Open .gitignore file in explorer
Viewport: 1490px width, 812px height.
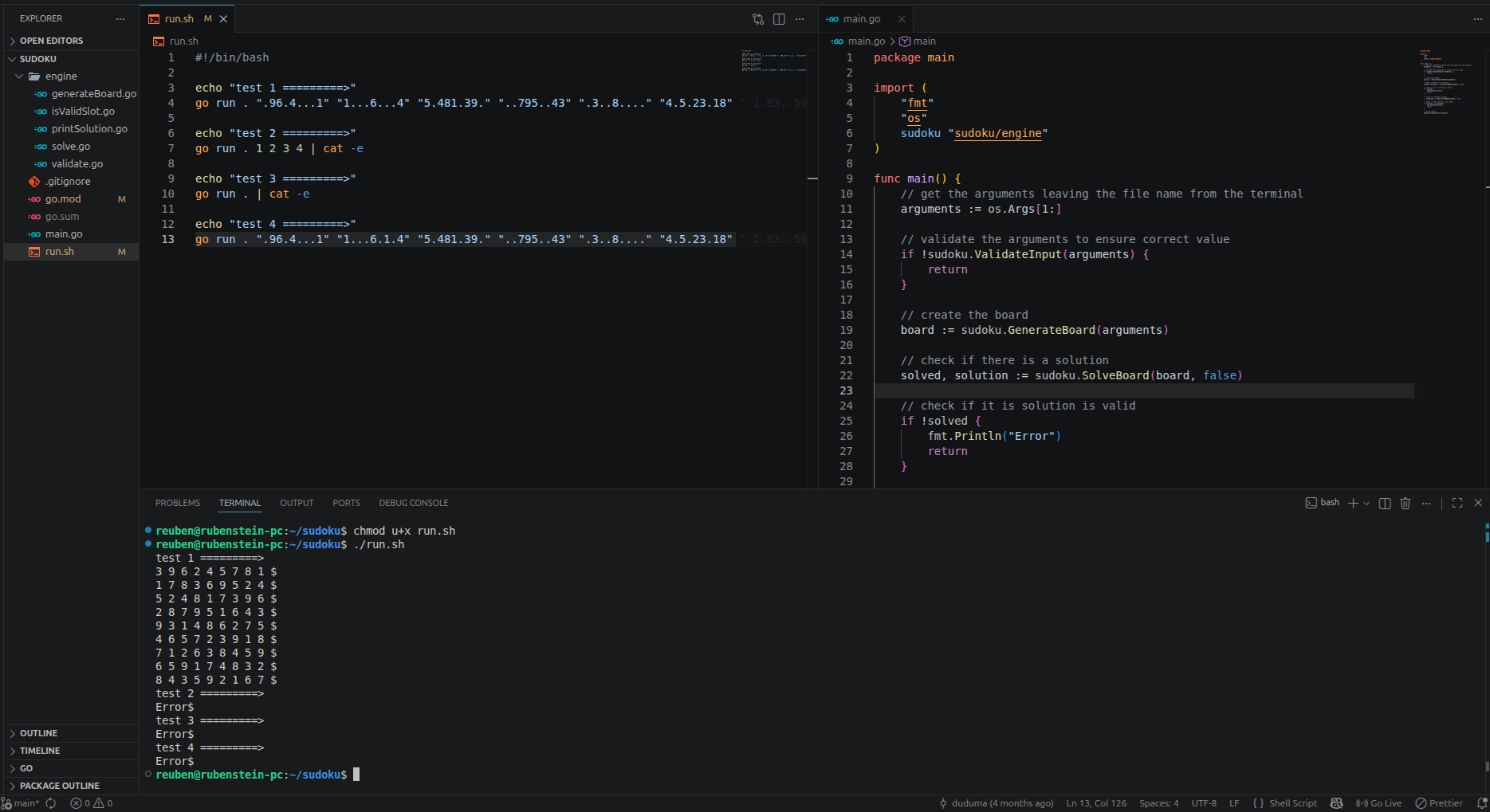click(70, 182)
